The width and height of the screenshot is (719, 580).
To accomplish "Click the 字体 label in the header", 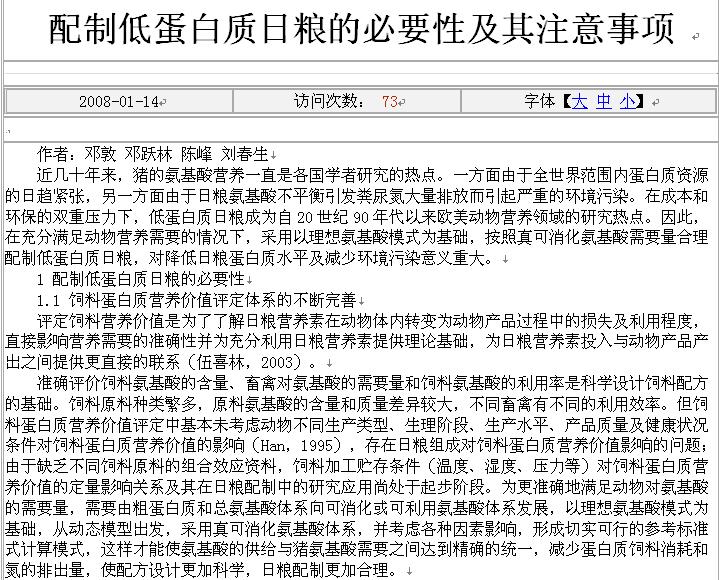I will coord(538,102).
